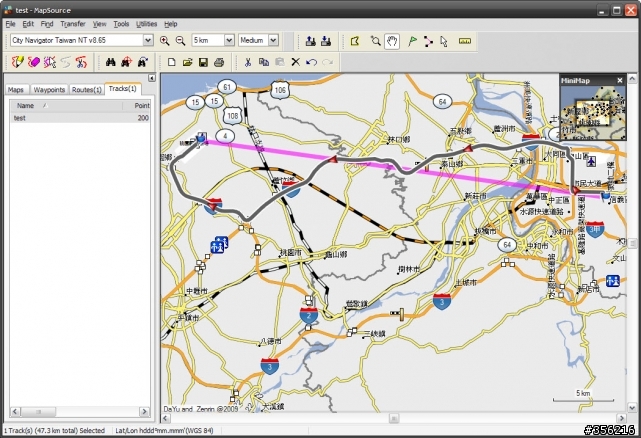This screenshot has height=438, width=641.
Task: Open the map product dropdown
Action: (x=148, y=40)
